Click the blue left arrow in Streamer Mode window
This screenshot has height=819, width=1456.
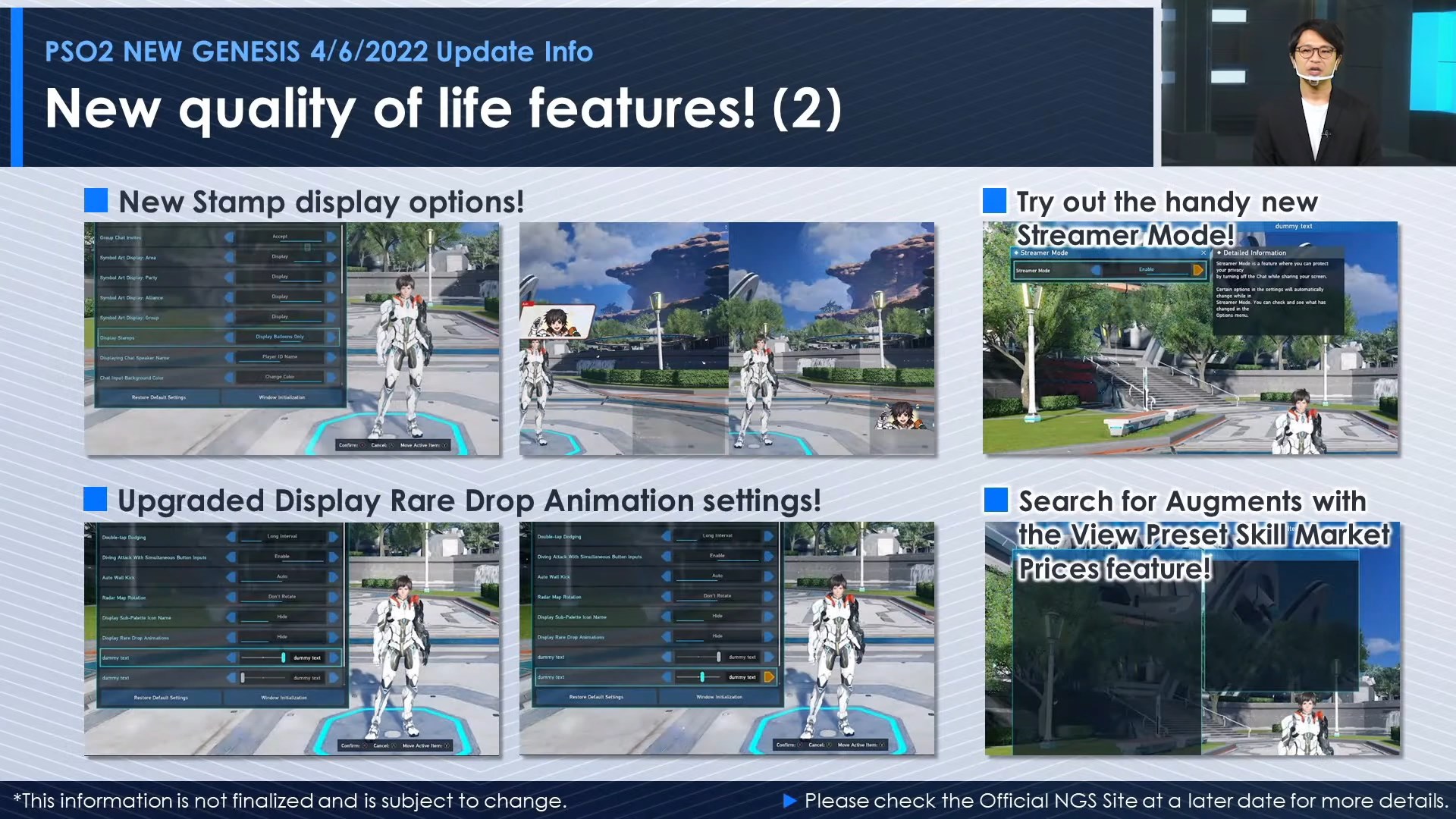pos(1097,270)
